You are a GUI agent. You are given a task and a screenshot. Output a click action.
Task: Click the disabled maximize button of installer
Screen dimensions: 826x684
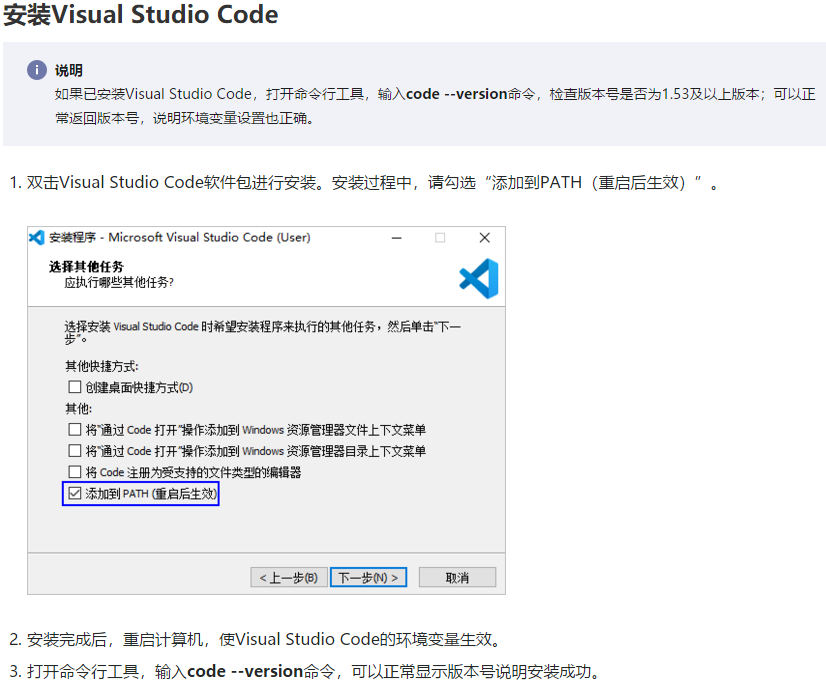coord(440,238)
